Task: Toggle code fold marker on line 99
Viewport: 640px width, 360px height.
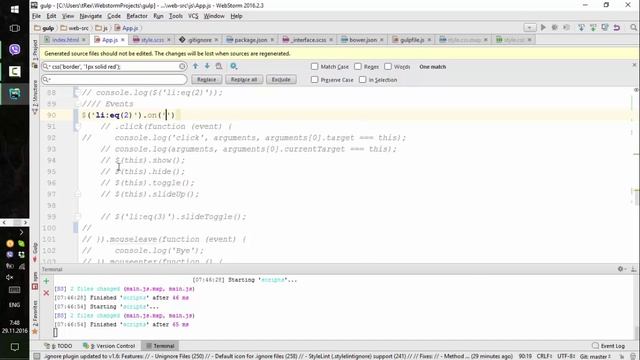Action: point(78,217)
